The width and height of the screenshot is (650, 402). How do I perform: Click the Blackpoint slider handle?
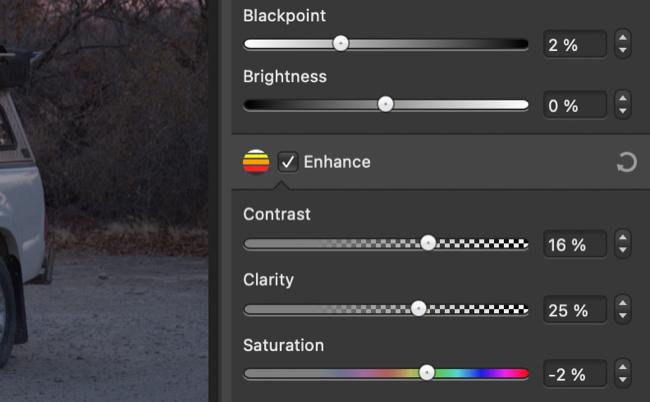(341, 43)
